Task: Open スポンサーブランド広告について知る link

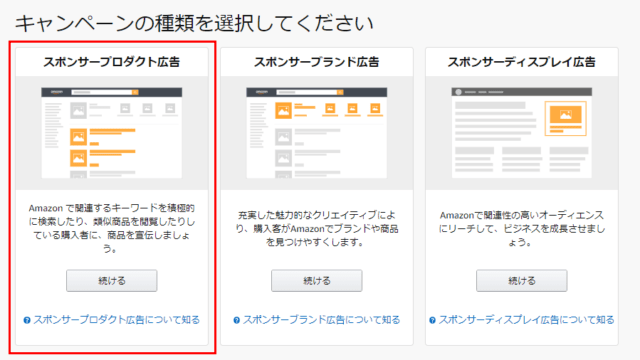Action: tap(321, 320)
